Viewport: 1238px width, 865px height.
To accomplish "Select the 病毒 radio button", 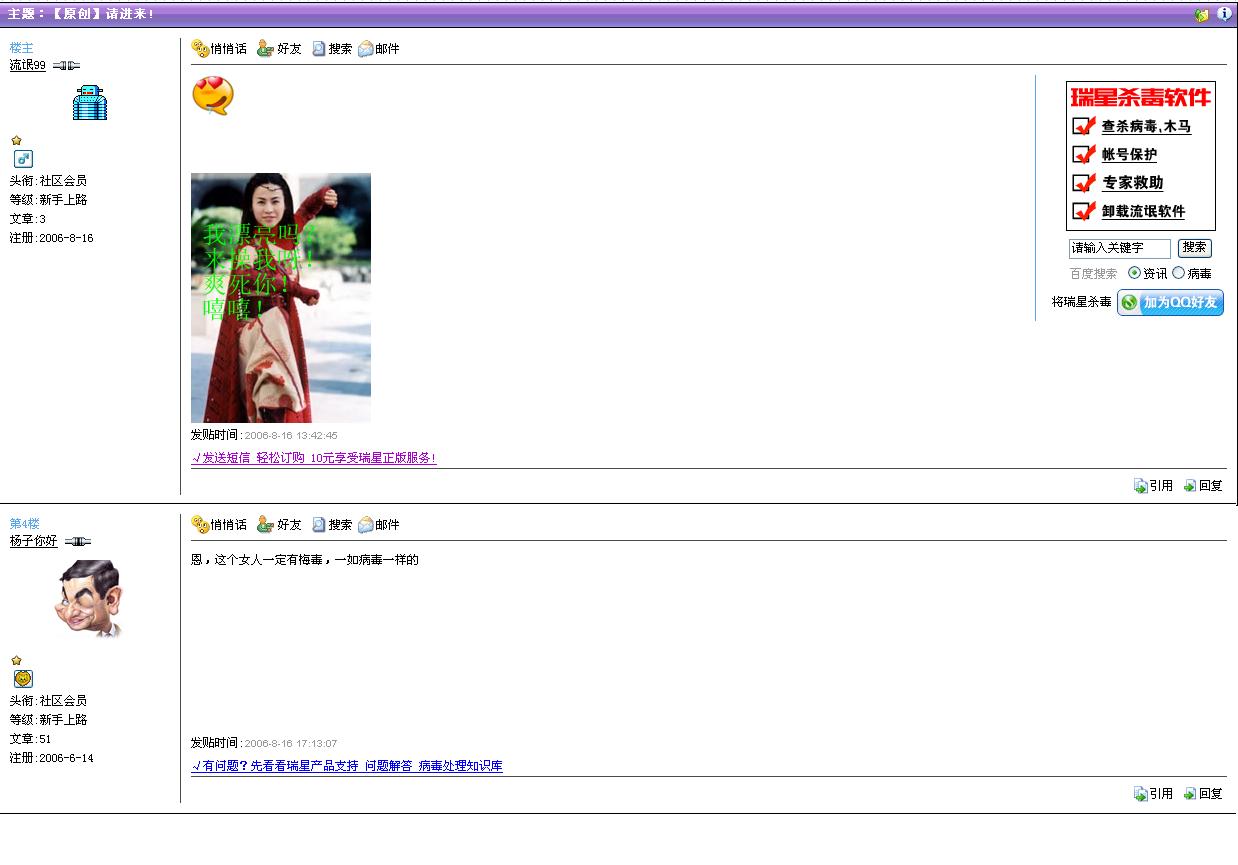I will coord(1178,273).
